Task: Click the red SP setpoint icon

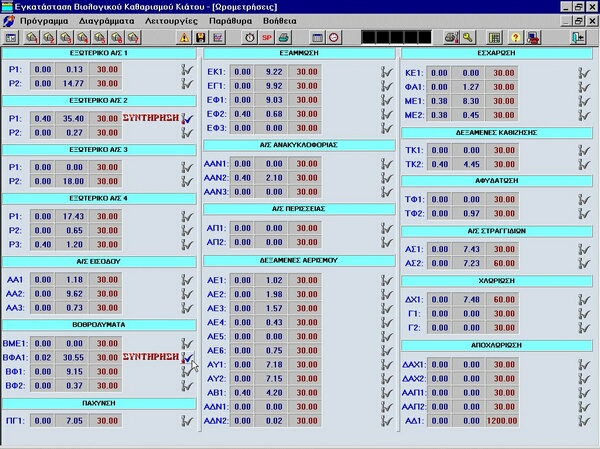Action: pos(266,37)
